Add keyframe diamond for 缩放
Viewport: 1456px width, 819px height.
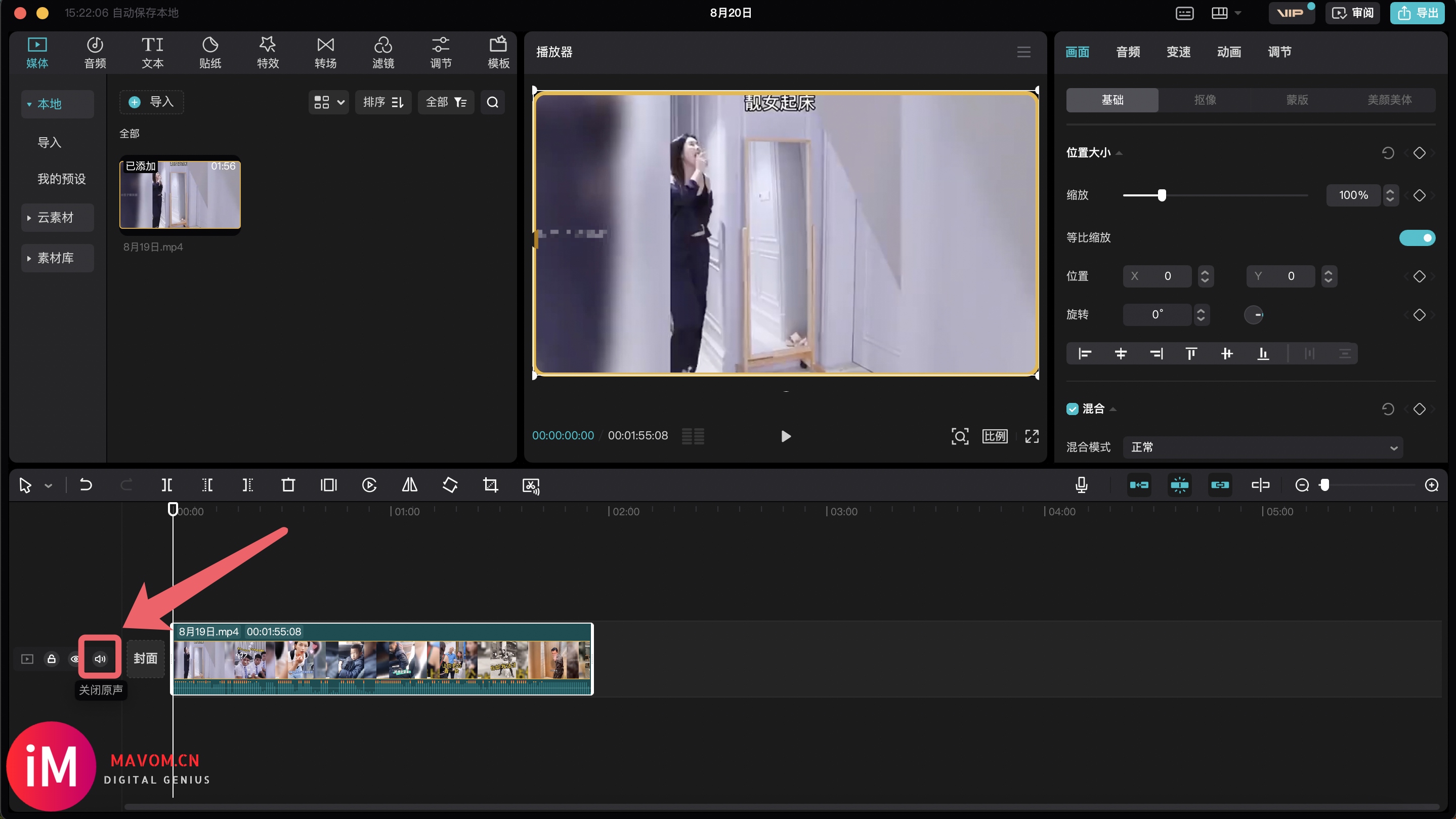click(1419, 195)
